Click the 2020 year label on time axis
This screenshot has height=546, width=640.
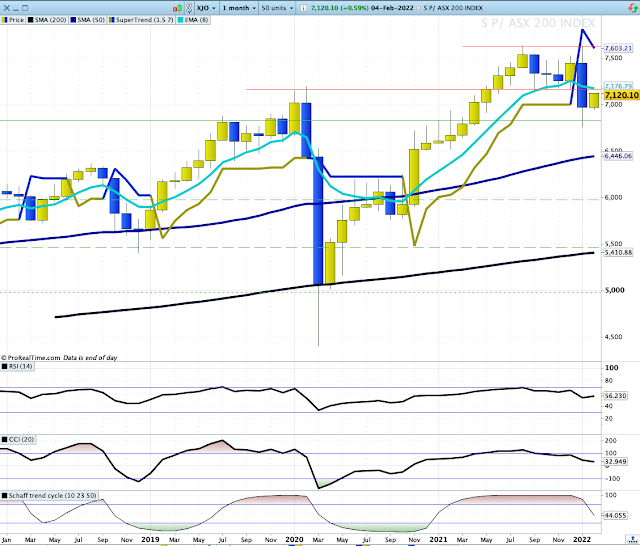(x=294, y=539)
